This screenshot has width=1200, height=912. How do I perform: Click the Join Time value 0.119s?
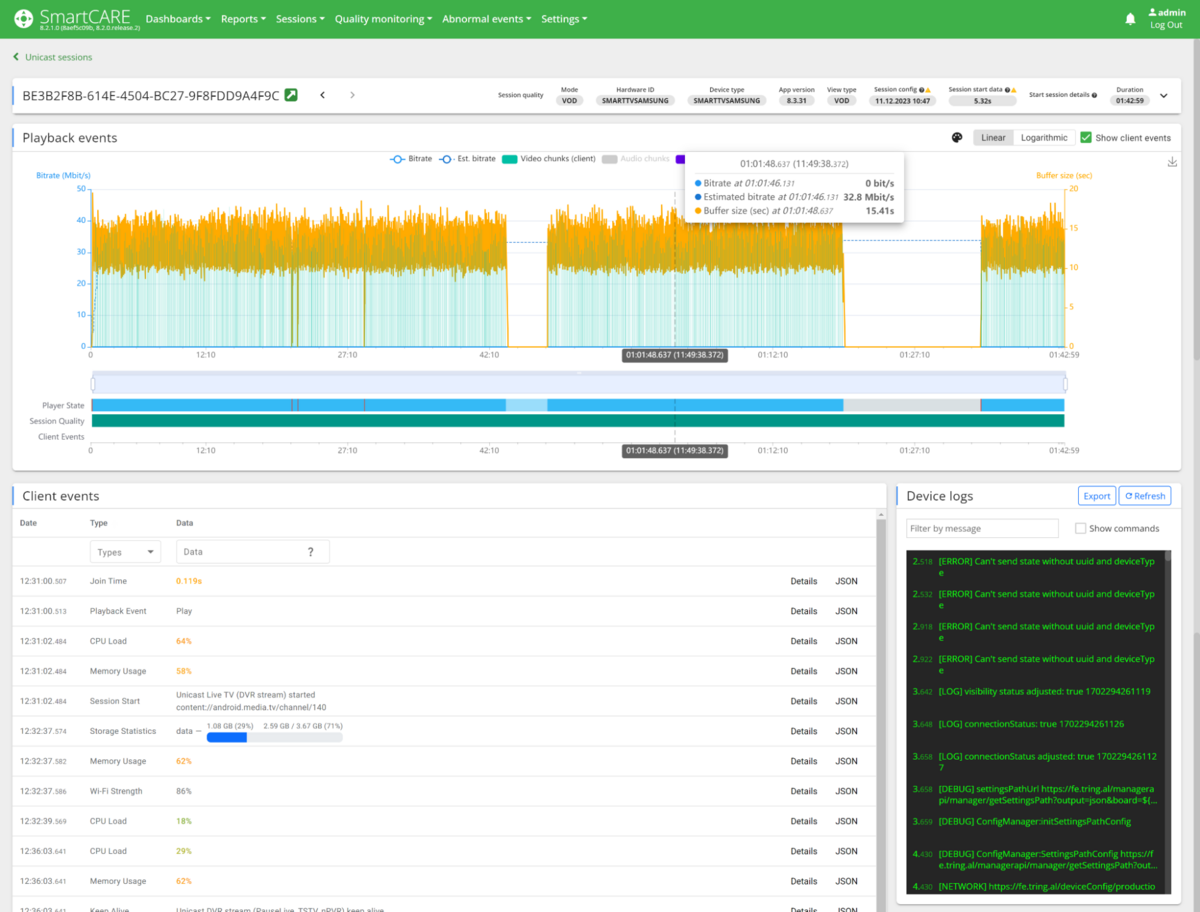click(x=189, y=581)
